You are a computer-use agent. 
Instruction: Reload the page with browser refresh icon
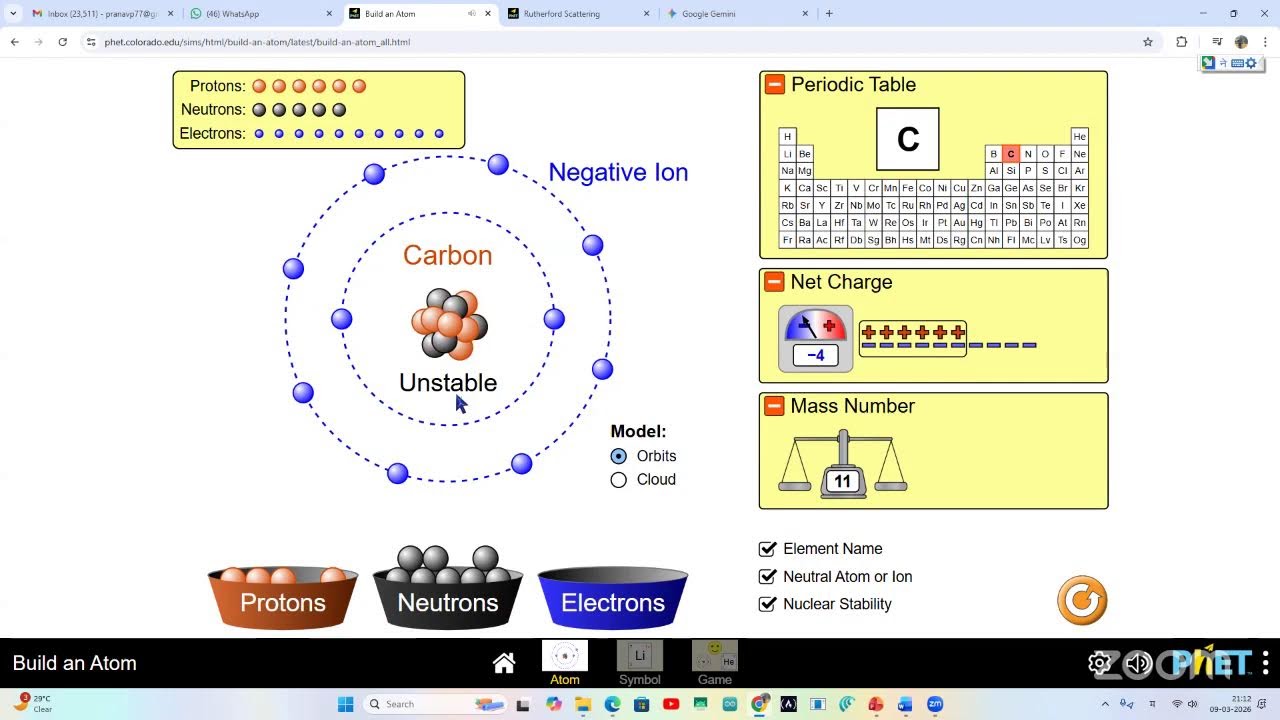(x=63, y=42)
